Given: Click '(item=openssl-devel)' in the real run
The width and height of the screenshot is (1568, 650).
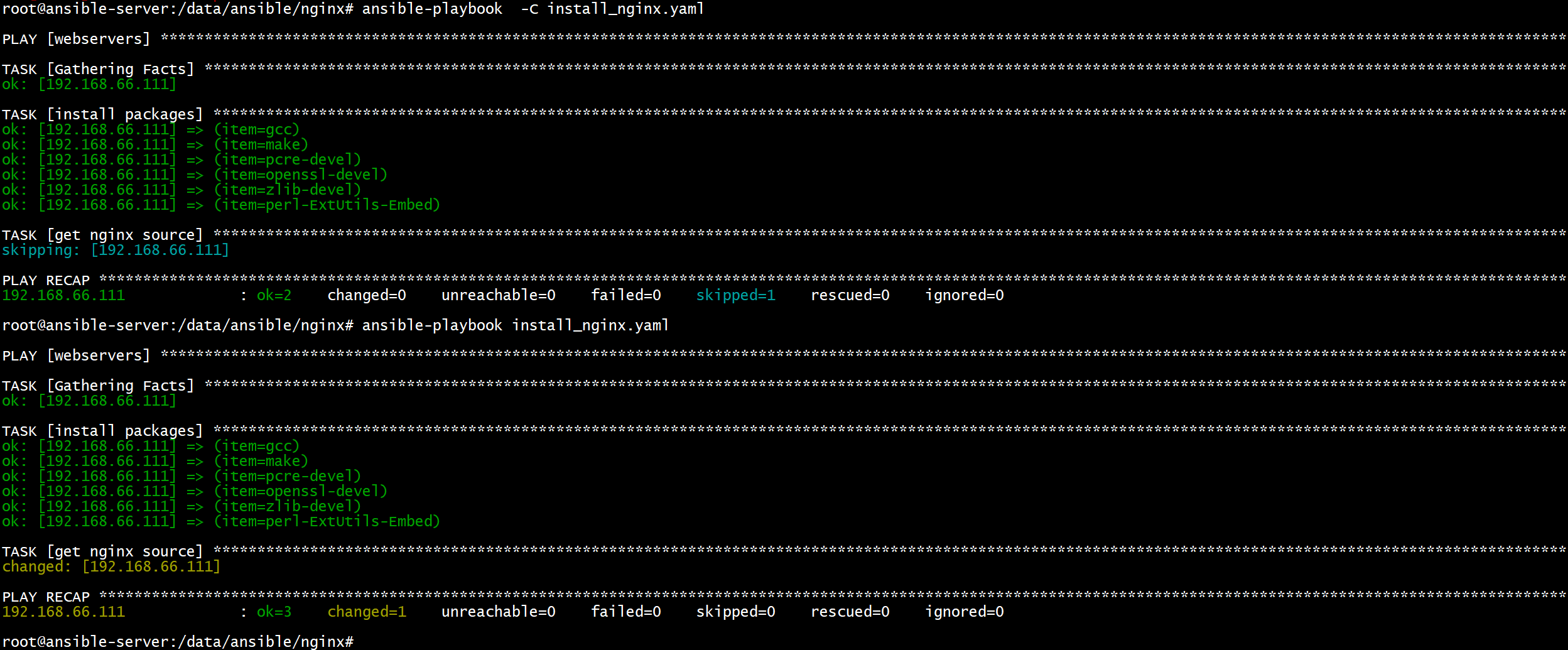Looking at the screenshot, I should coord(301,491).
